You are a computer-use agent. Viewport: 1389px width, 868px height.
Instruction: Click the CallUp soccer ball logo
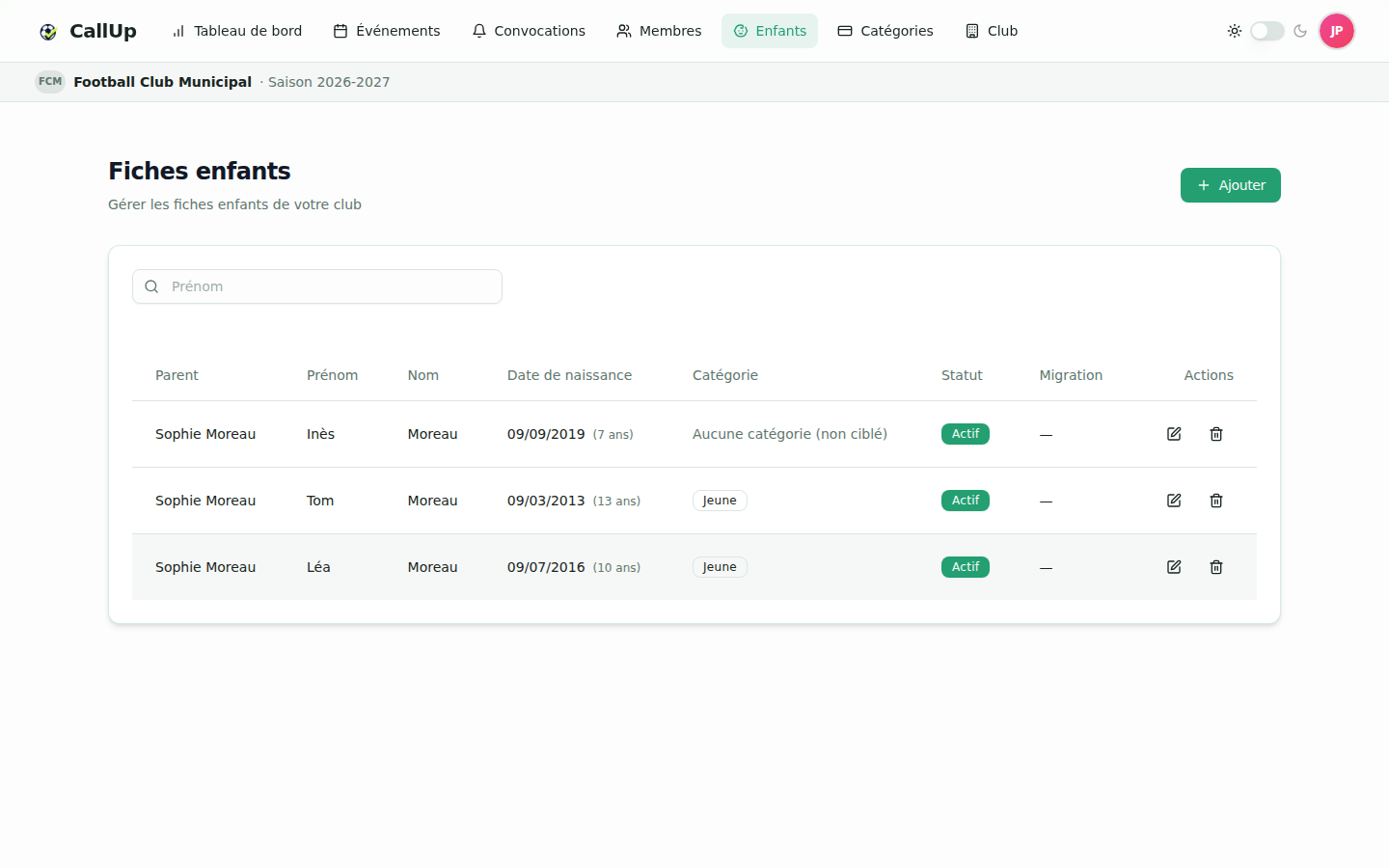48,32
